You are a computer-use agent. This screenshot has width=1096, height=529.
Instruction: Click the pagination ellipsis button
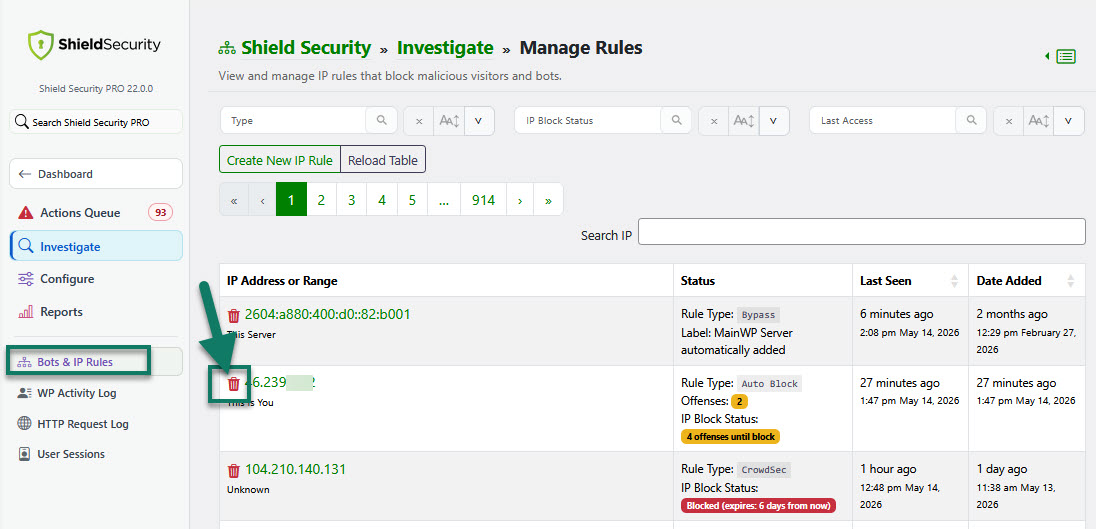(x=444, y=200)
